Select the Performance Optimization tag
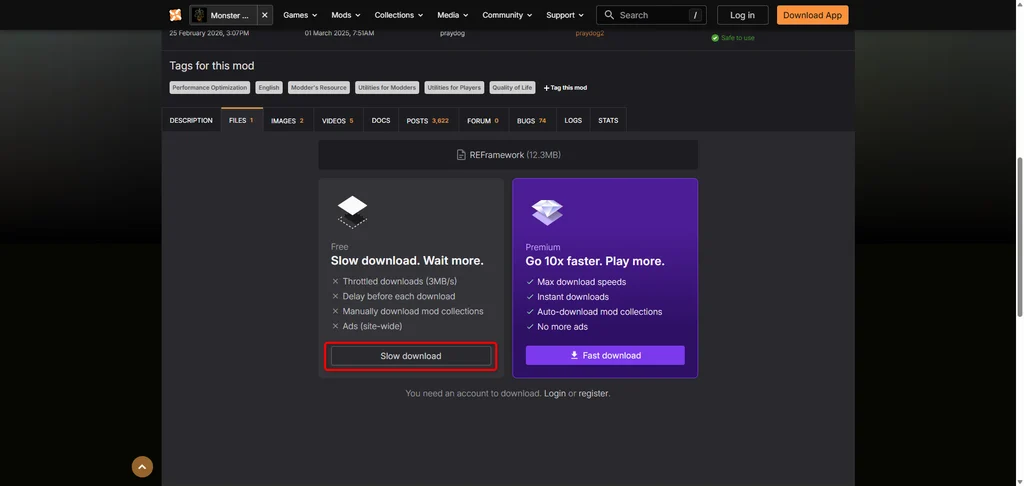 (210, 88)
